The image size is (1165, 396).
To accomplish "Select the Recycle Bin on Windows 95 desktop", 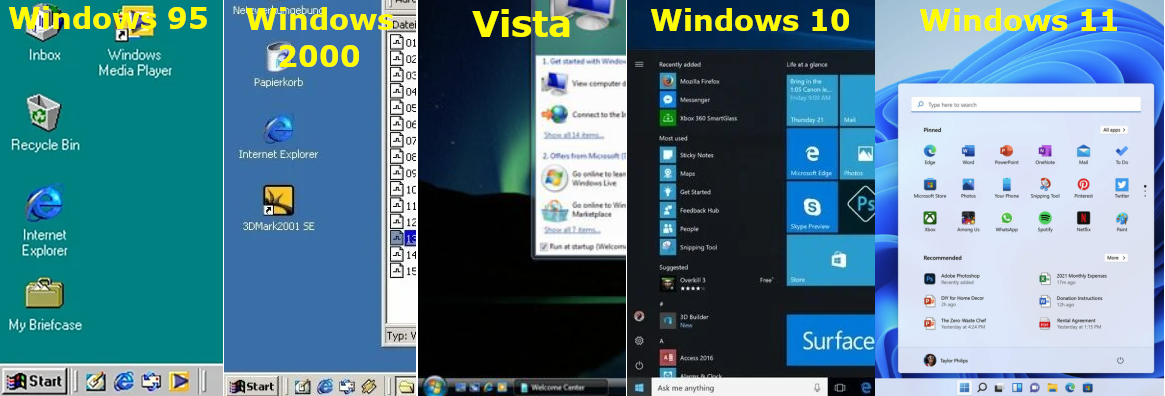I will click(x=45, y=124).
